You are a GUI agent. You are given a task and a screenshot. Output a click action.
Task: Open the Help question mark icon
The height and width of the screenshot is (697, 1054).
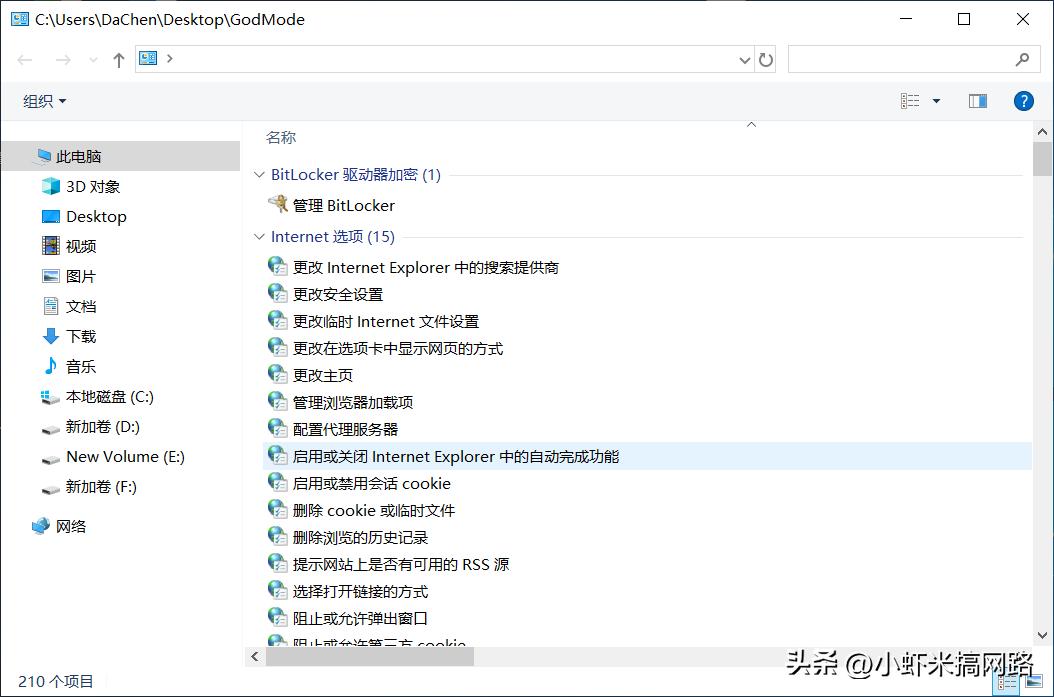pyautogui.click(x=1023, y=100)
